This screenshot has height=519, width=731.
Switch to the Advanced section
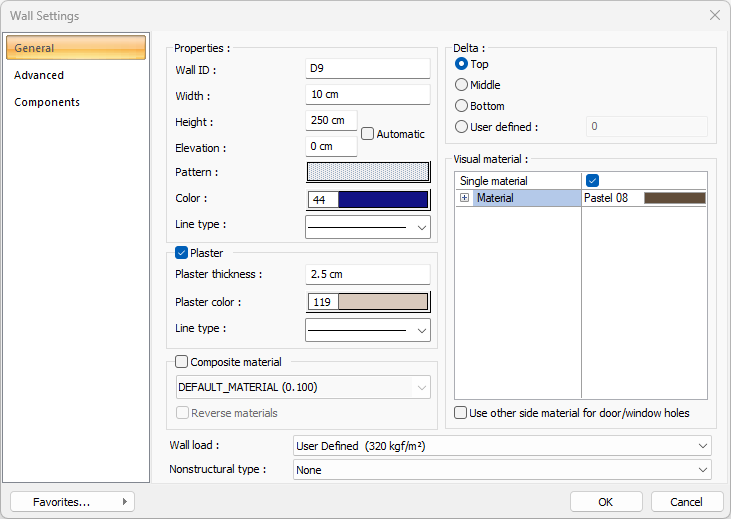(x=39, y=75)
